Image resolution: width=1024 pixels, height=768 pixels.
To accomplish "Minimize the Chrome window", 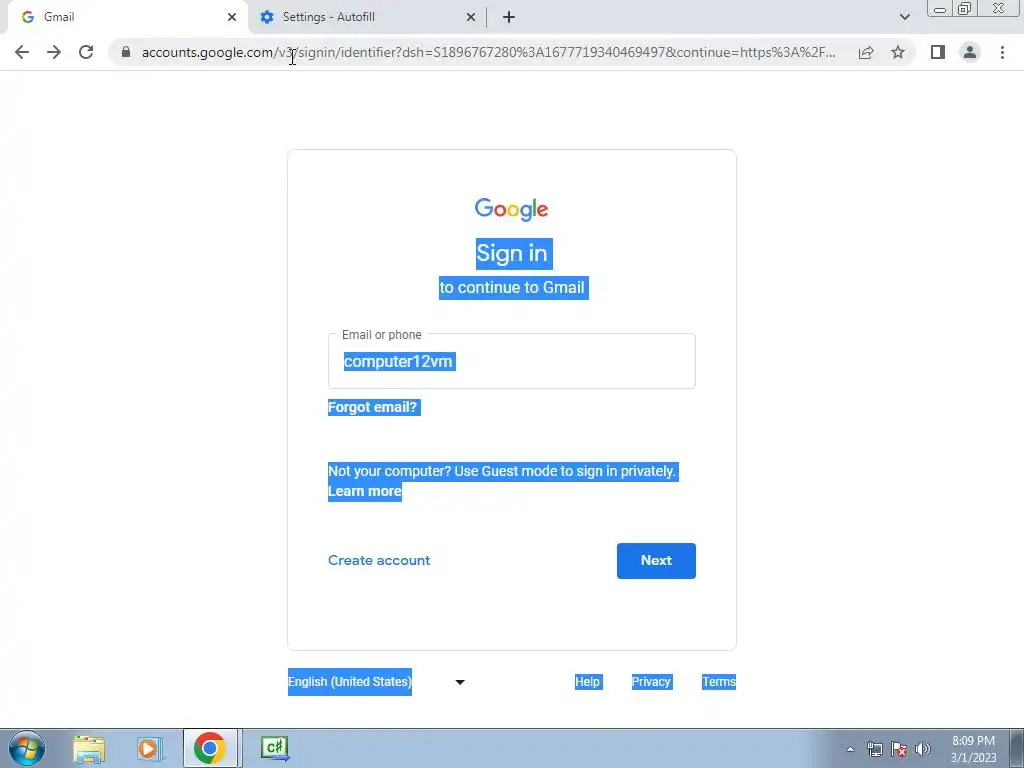I will click(x=940, y=9).
